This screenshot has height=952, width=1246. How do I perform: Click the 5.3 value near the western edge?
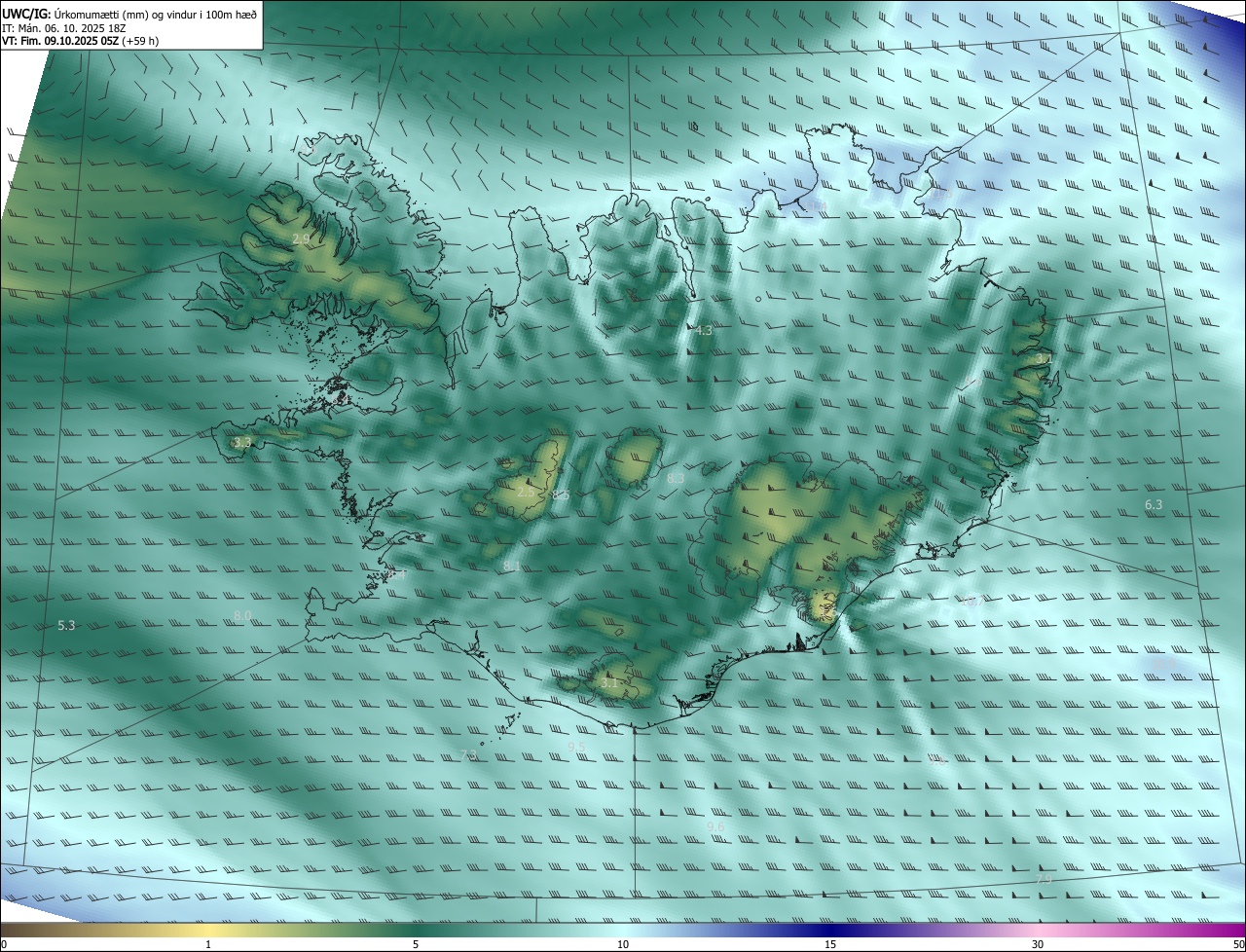(x=66, y=626)
